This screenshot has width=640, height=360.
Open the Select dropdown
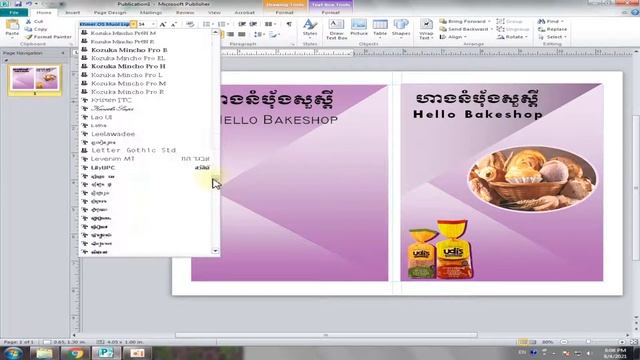553,37
